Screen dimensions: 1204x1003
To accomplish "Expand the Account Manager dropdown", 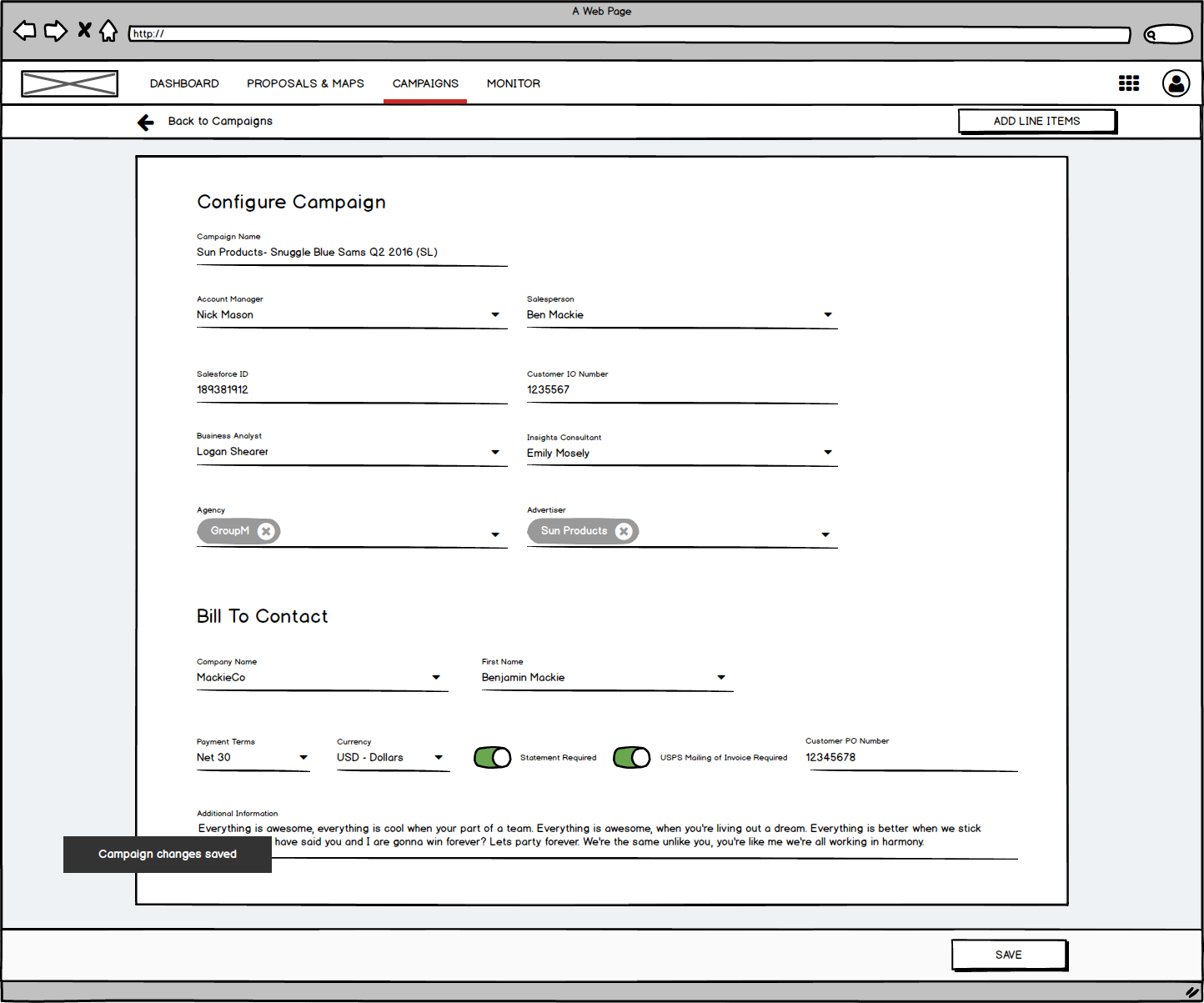I will (x=495, y=315).
